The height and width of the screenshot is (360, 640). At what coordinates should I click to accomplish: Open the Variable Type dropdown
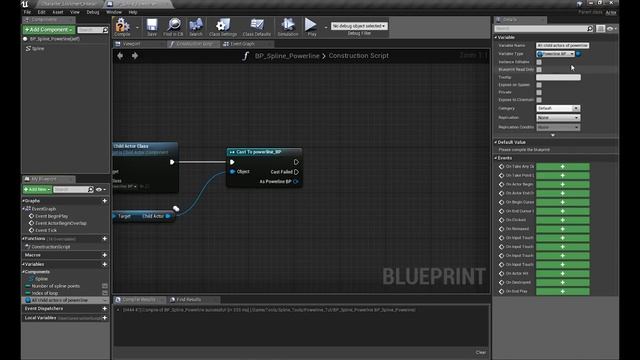point(556,54)
